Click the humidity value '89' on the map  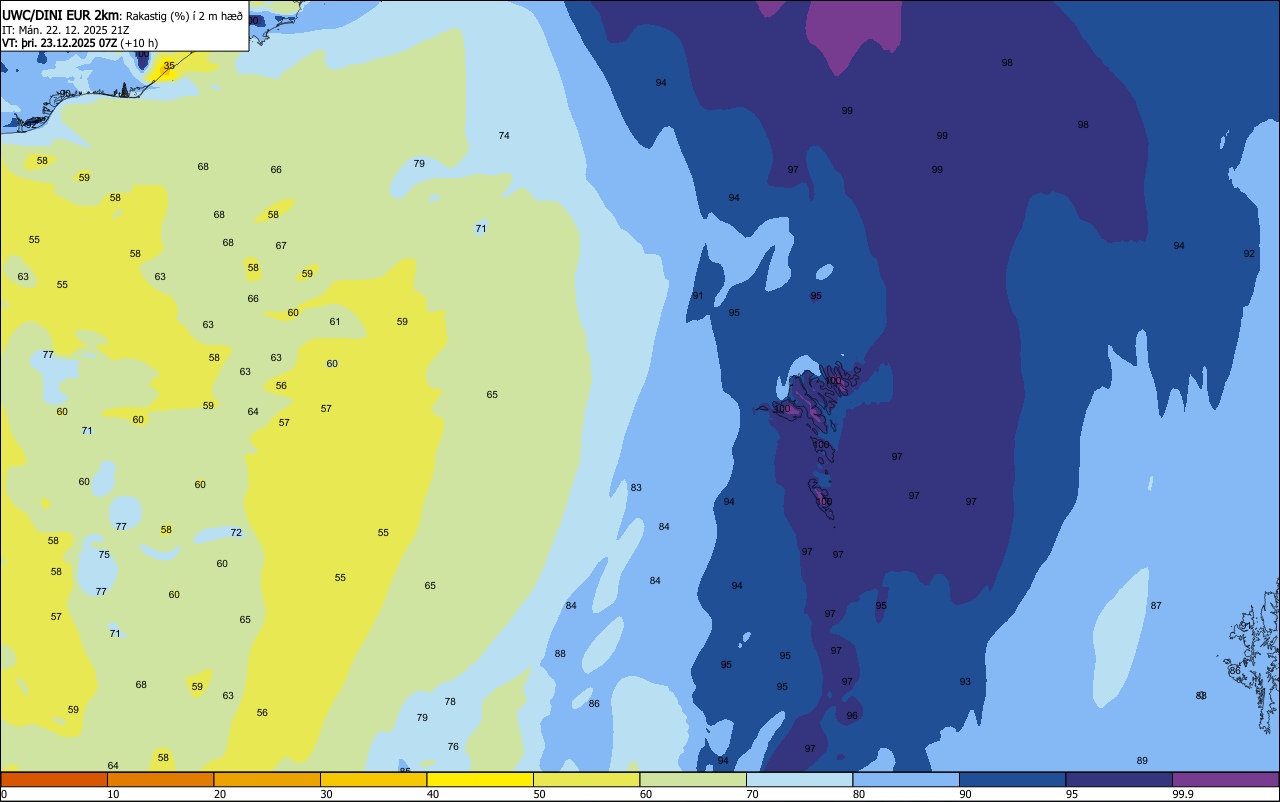(x=1142, y=761)
